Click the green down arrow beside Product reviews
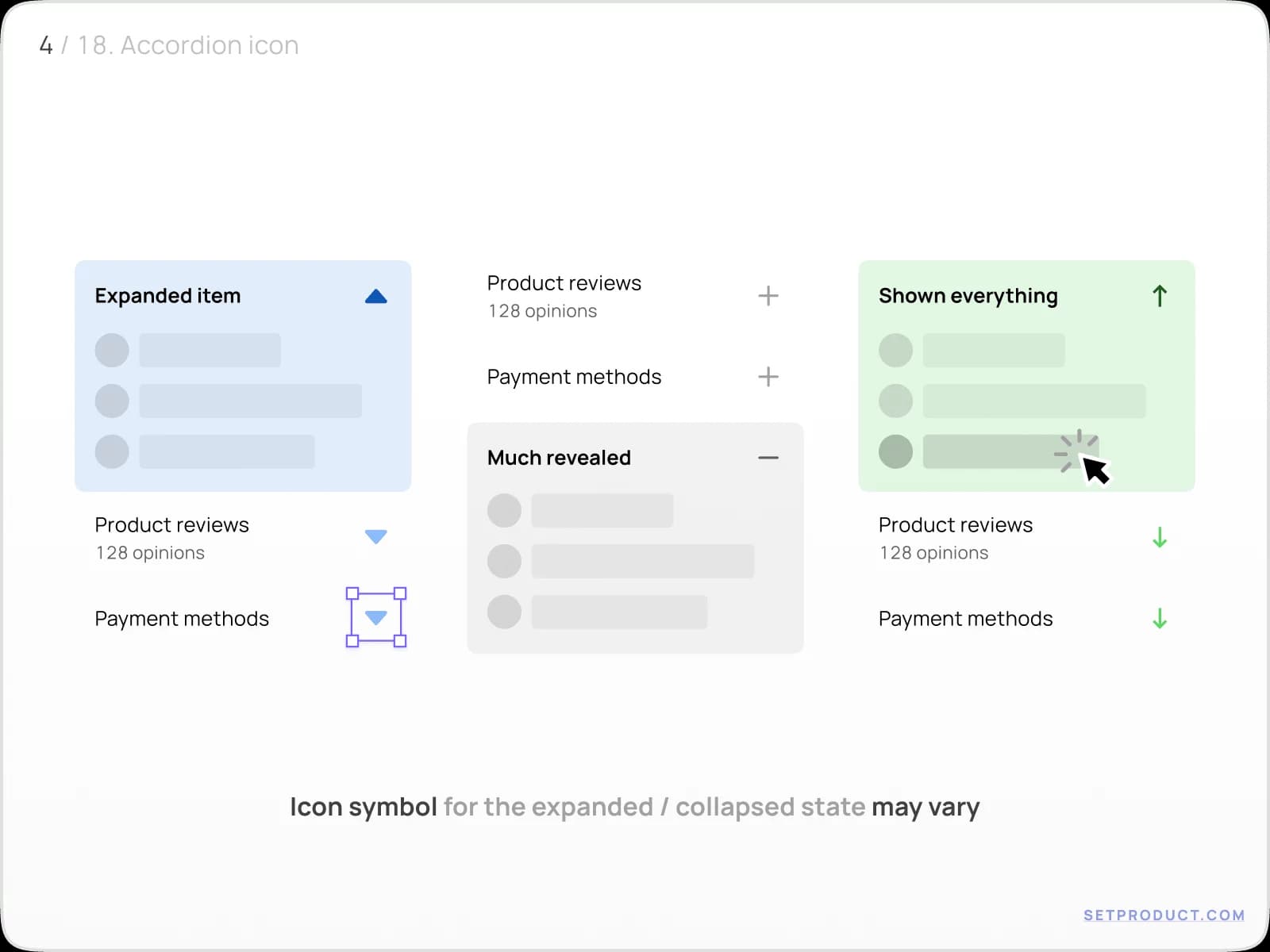The image size is (1270, 952). 1160,538
